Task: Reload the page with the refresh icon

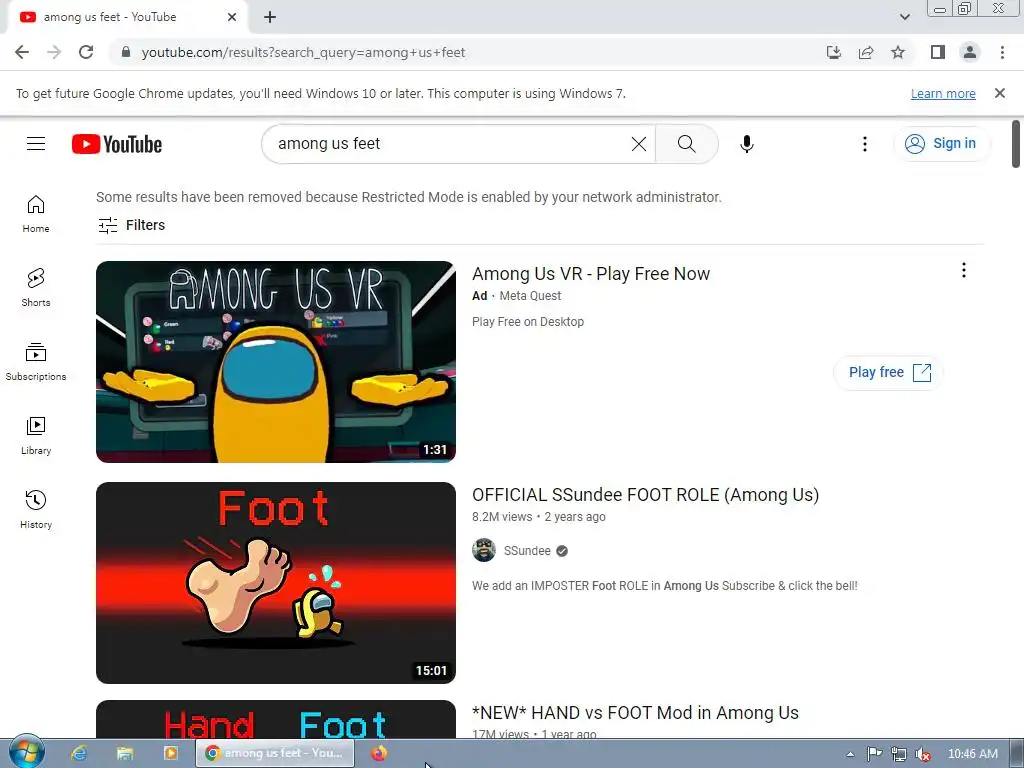Action: click(86, 52)
